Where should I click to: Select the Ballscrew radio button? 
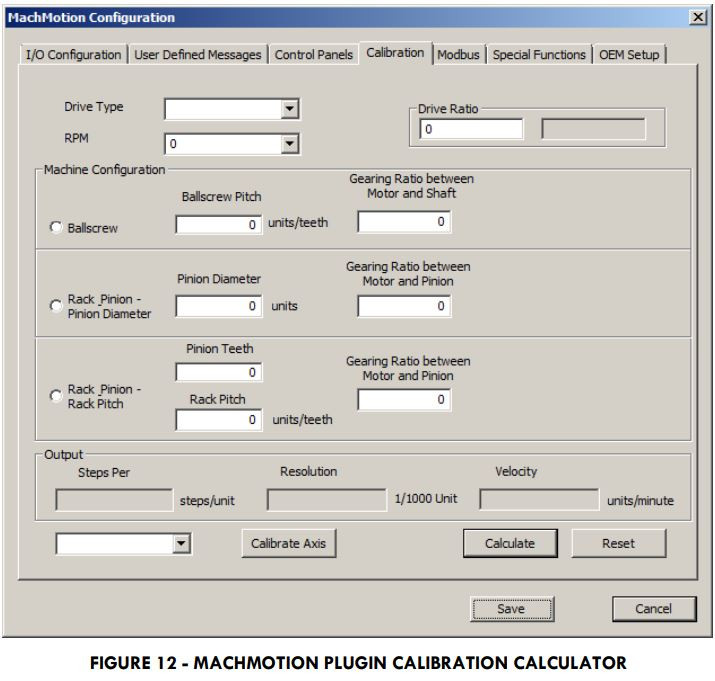tap(56, 227)
